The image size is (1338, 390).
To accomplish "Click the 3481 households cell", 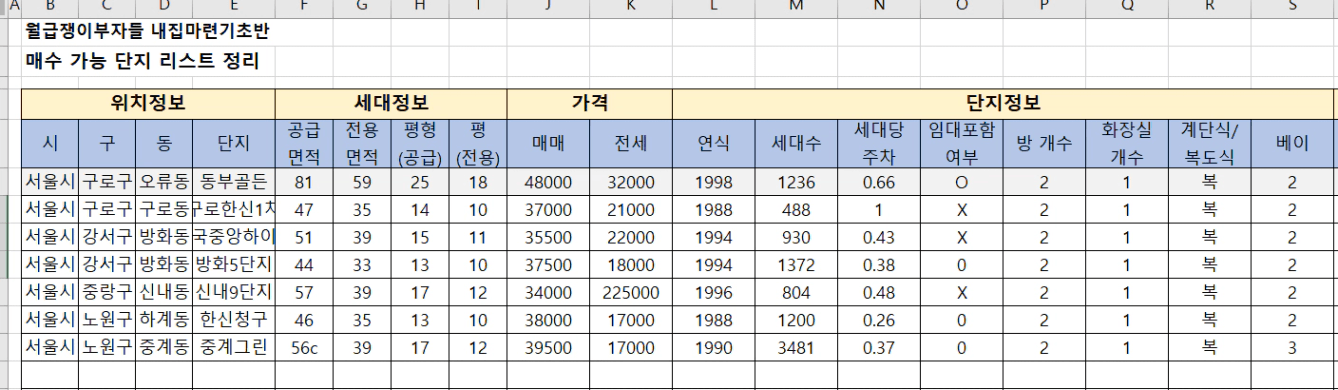I will pyautogui.click(x=796, y=348).
